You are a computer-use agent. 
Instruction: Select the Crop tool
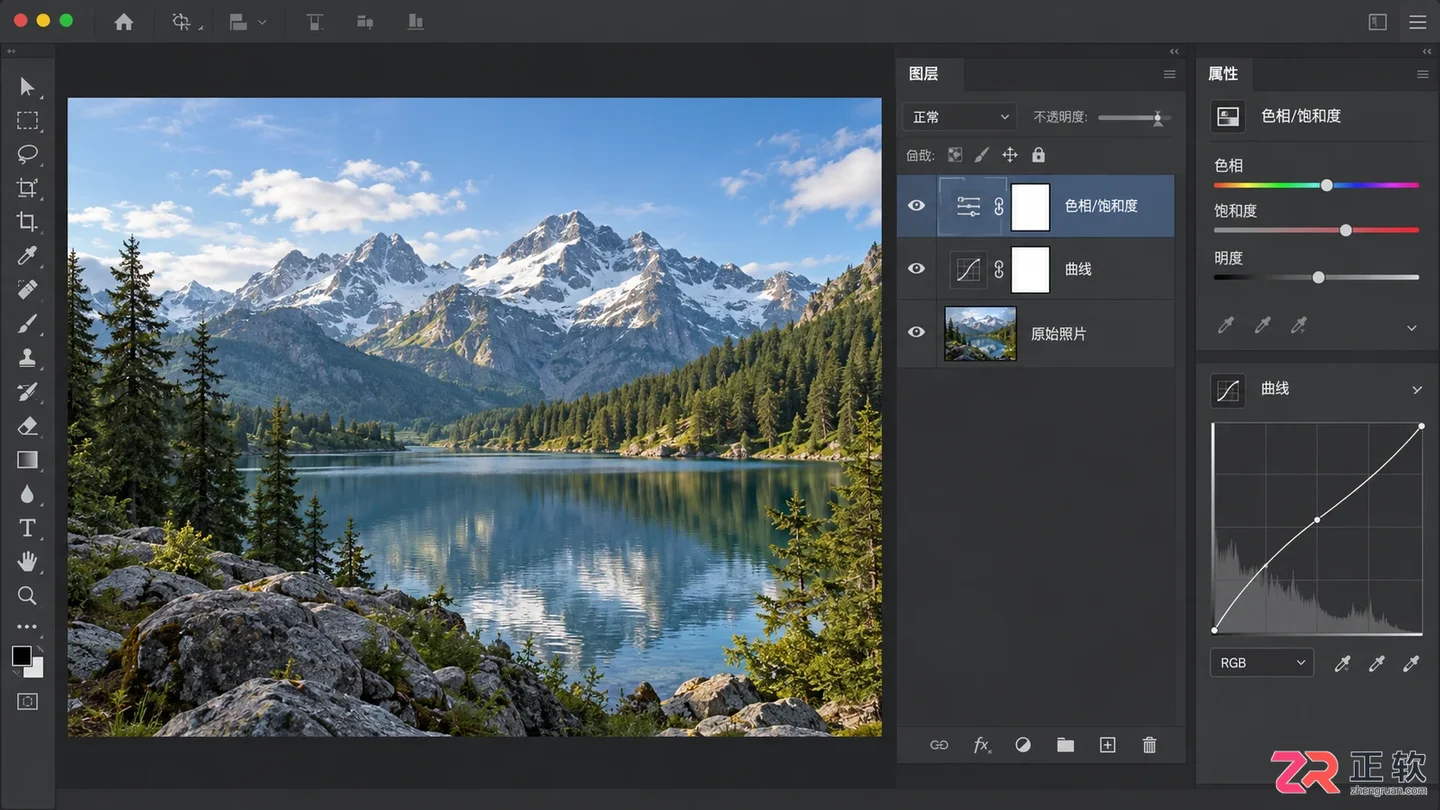27,222
